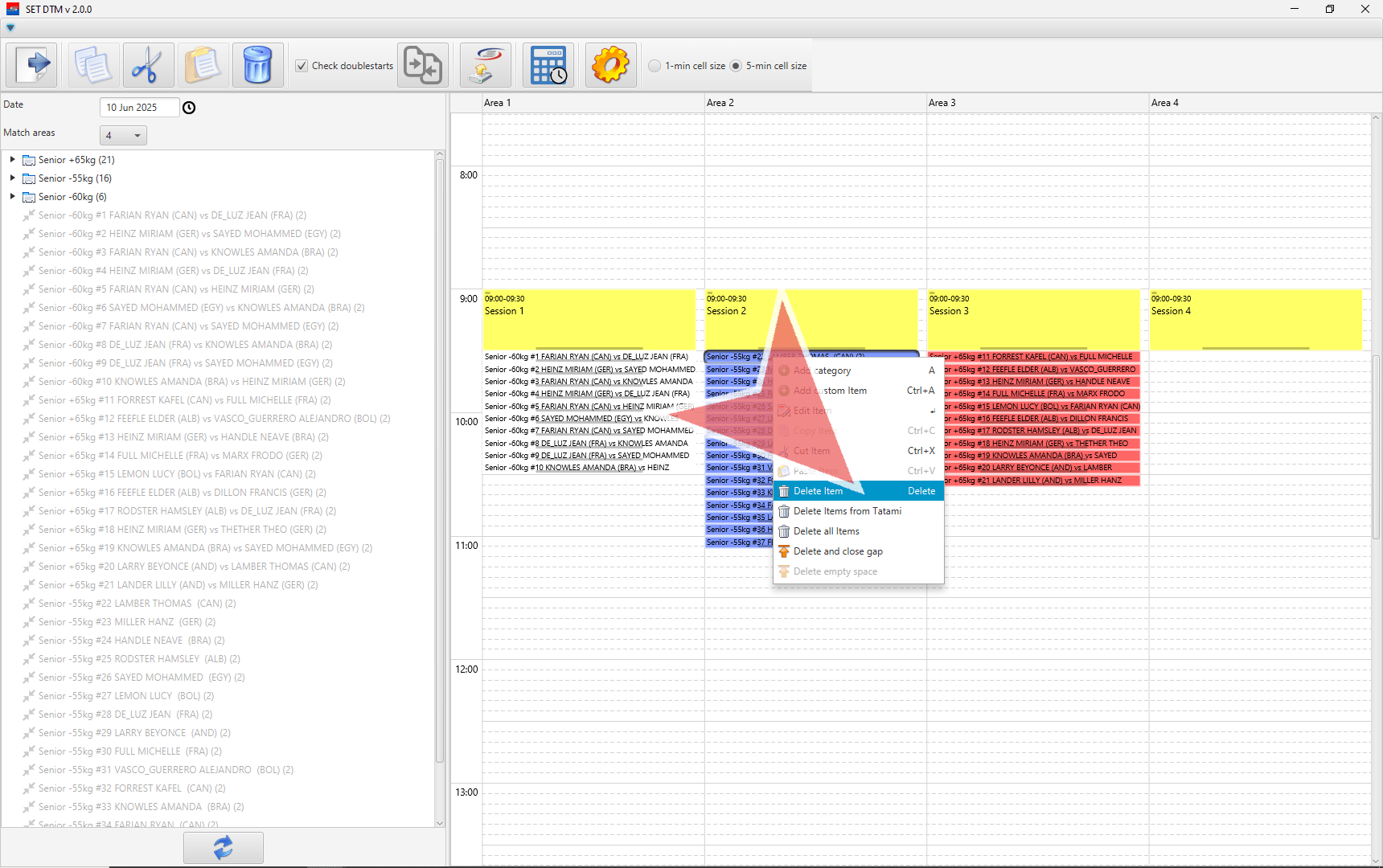This screenshot has height=868, width=1383.
Task: Click the export arrow toolbar icon
Action: pos(32,65)
